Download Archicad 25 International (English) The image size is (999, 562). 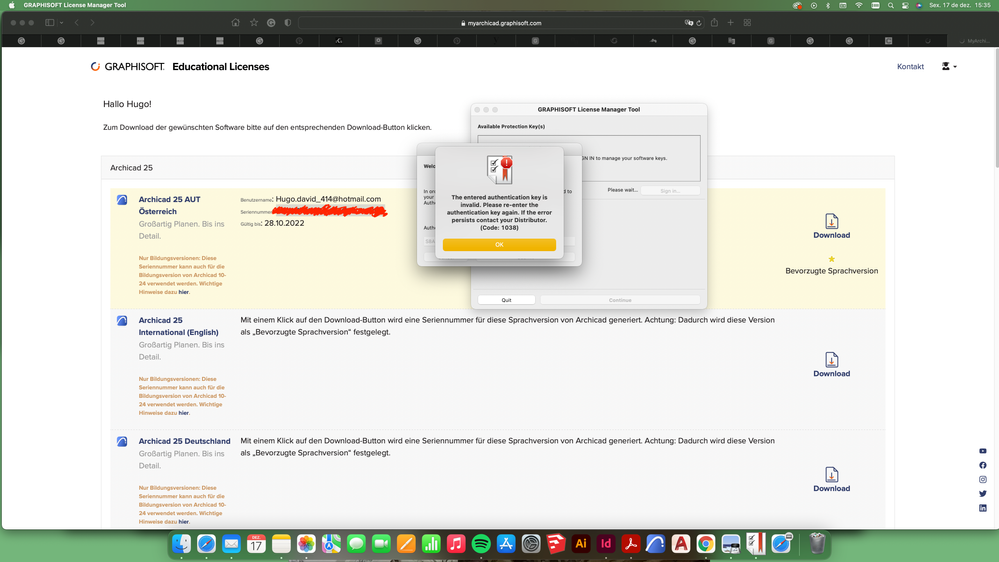[x=831, y=364]
